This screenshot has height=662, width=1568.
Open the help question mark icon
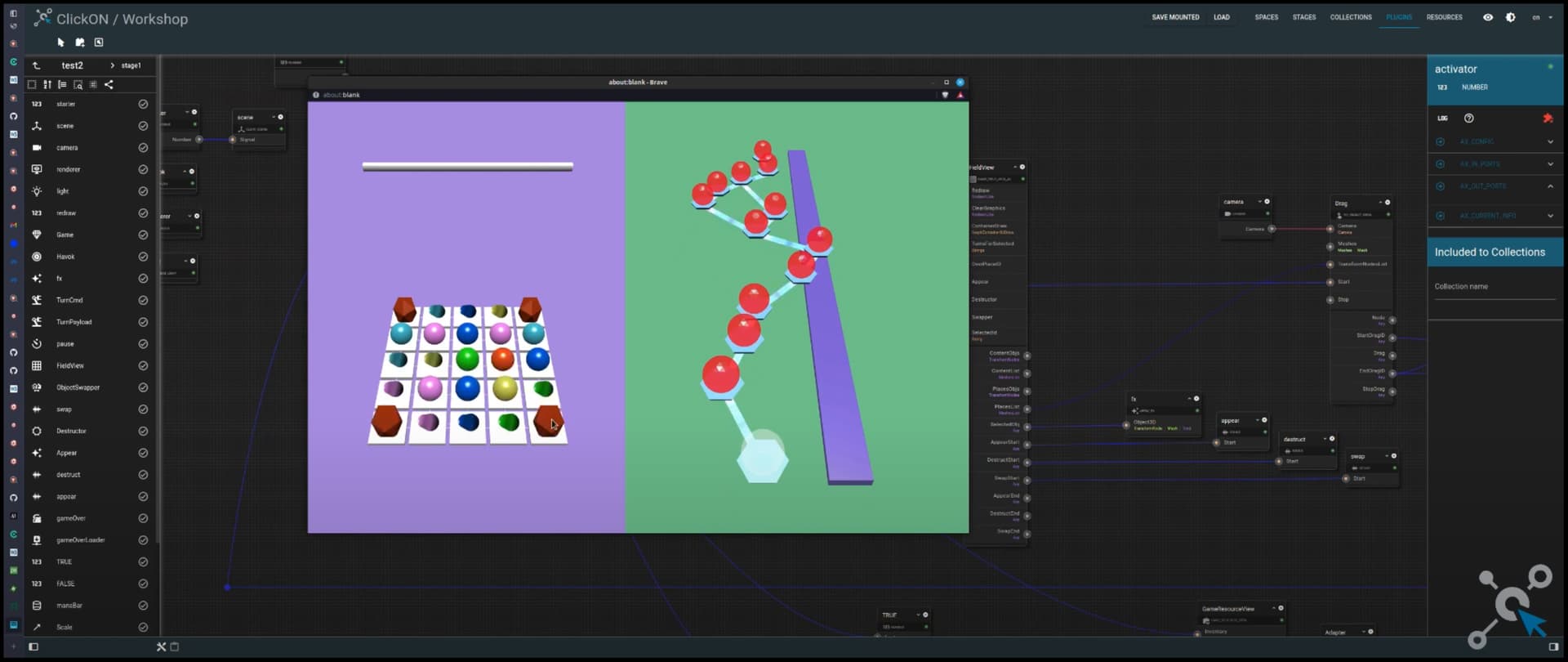point(1469,119)
